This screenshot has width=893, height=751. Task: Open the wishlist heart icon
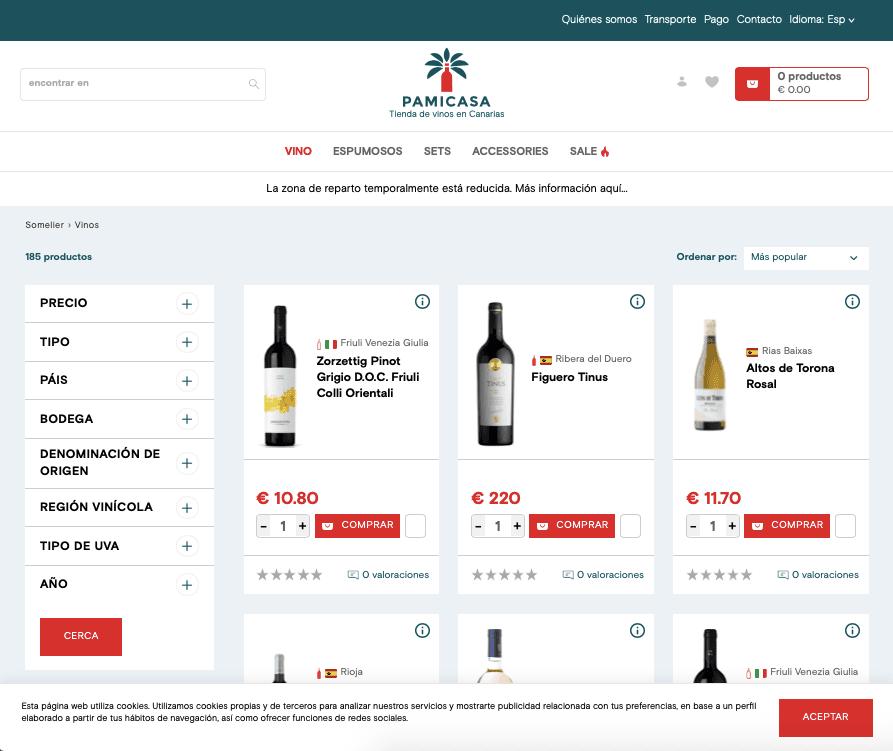pyautogui.click(x=712, y=82)
